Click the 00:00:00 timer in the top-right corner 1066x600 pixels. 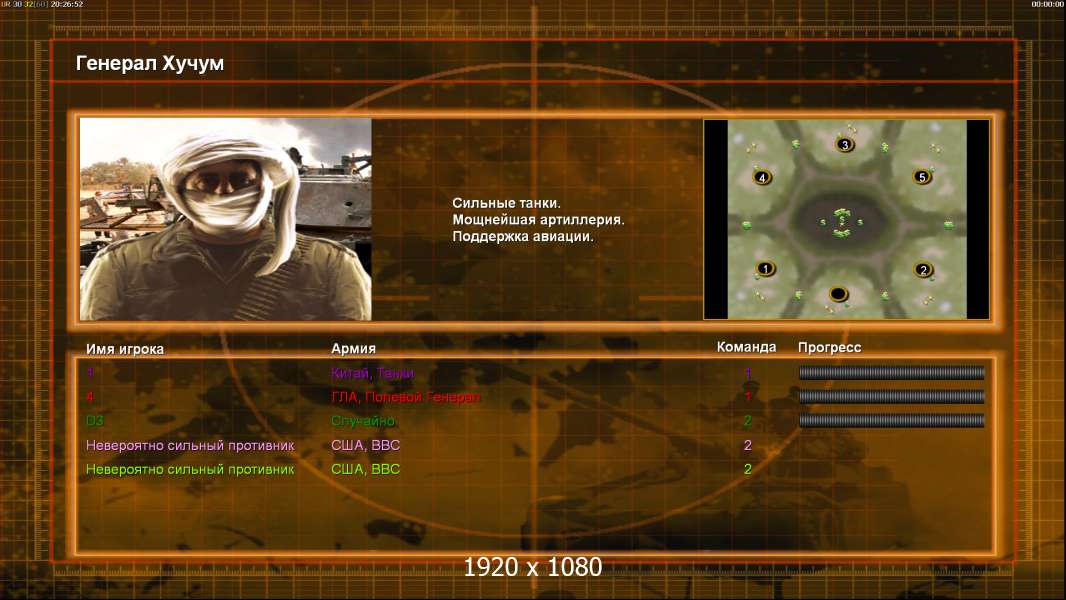click(1048, 4)
